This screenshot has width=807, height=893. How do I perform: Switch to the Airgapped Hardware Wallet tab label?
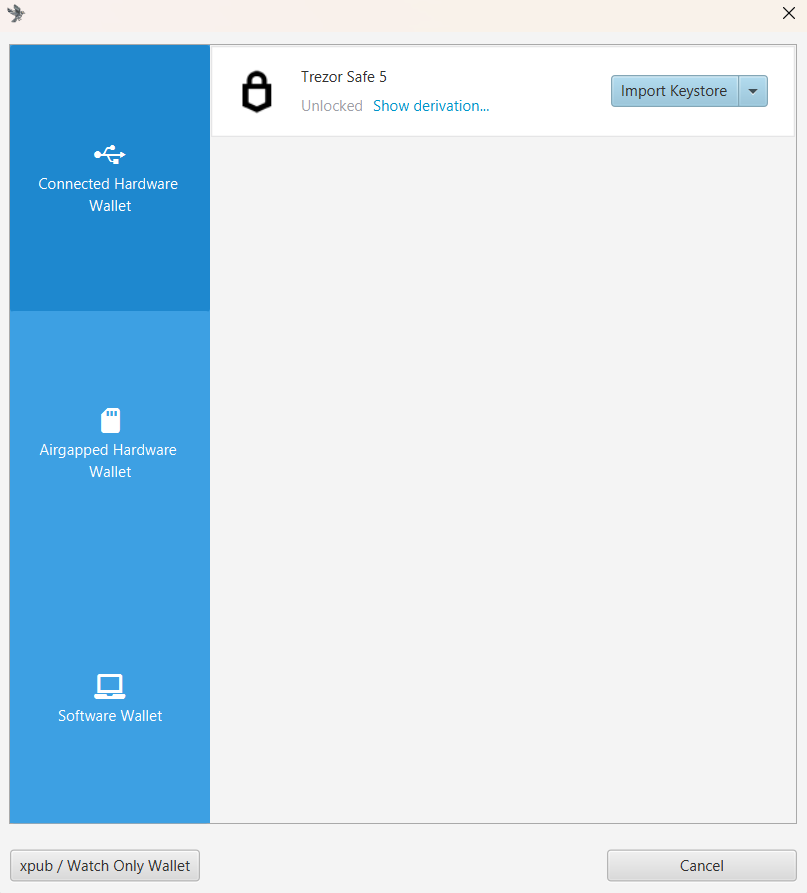109,461
